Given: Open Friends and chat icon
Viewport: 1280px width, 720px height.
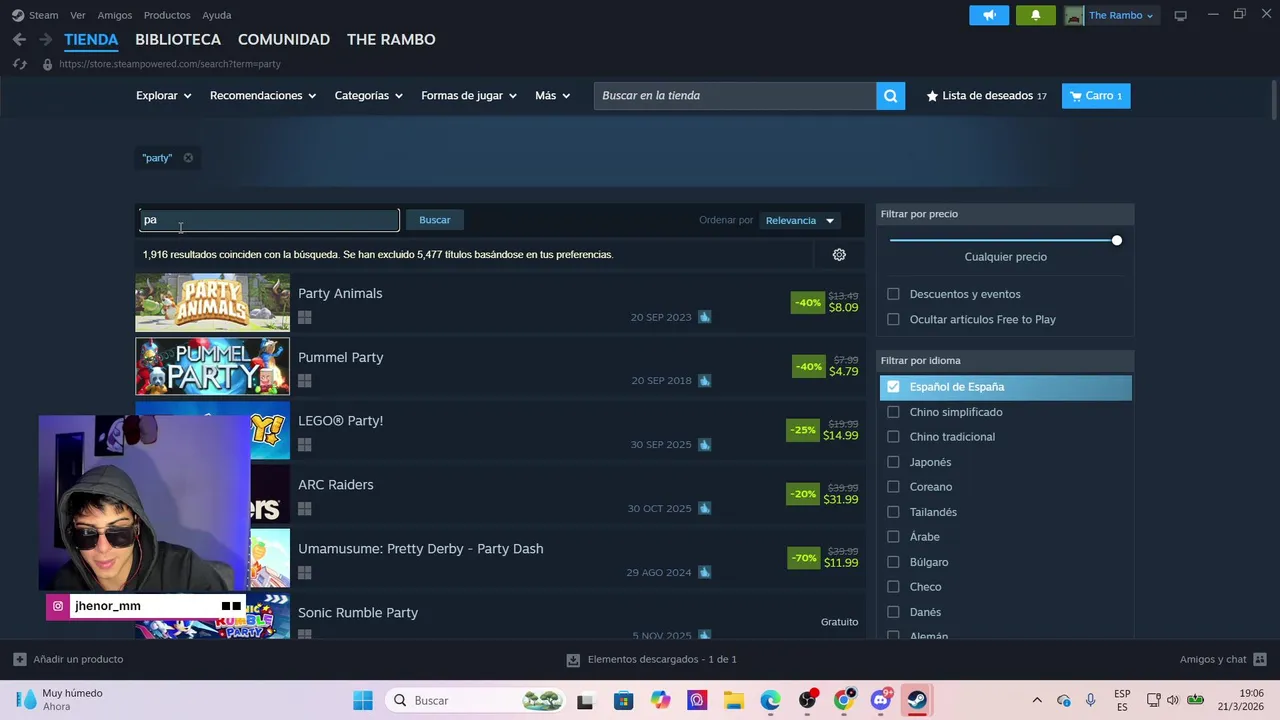Looking at the screenshot, I should 1260,659.
